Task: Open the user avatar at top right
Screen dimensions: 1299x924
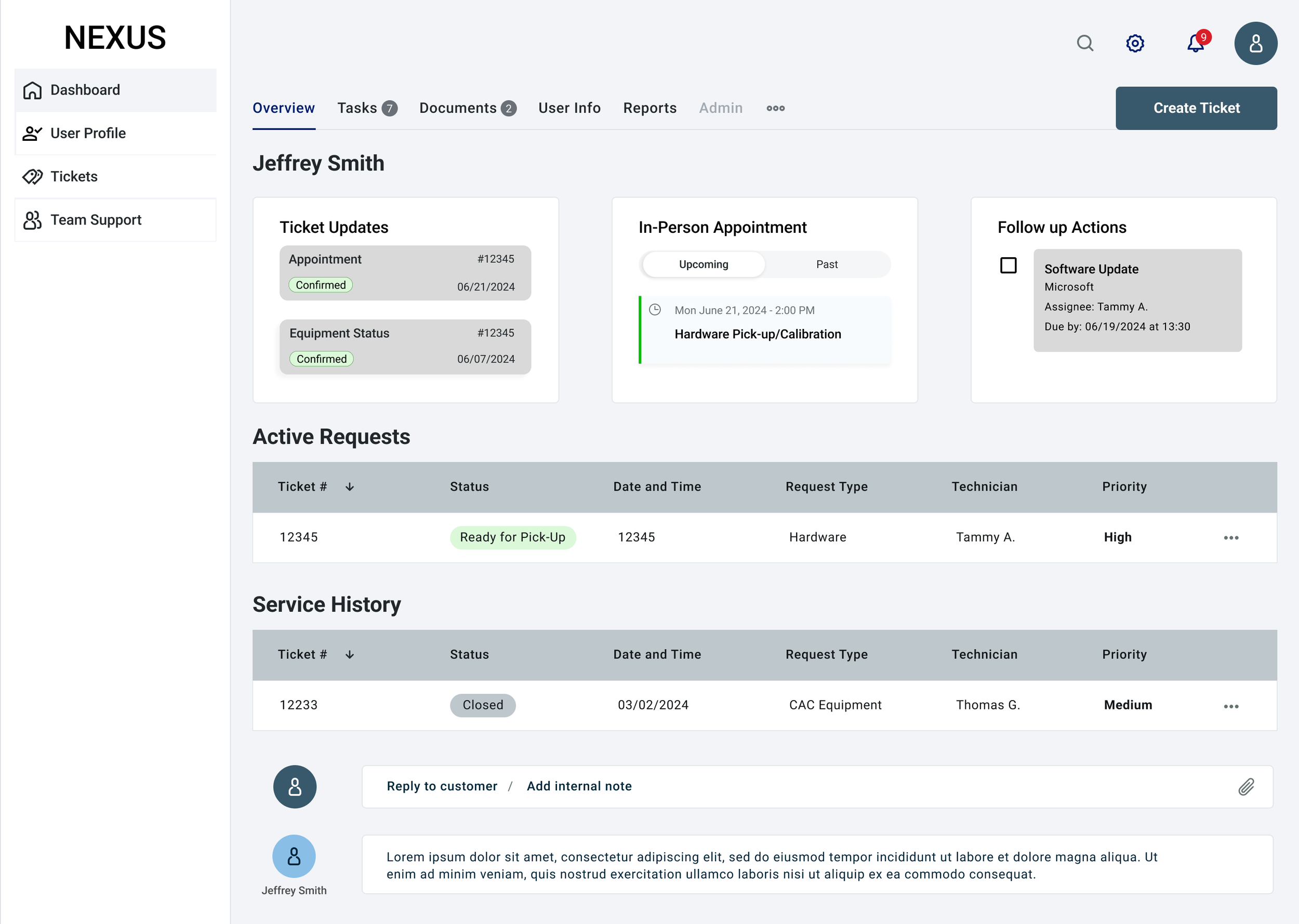Action: (x=1255, y=43)
